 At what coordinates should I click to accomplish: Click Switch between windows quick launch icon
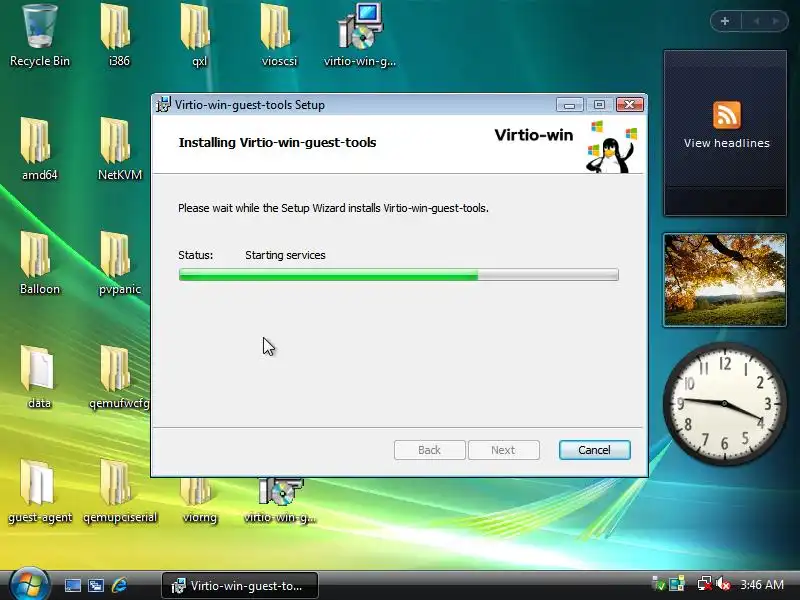click(95, 585)
